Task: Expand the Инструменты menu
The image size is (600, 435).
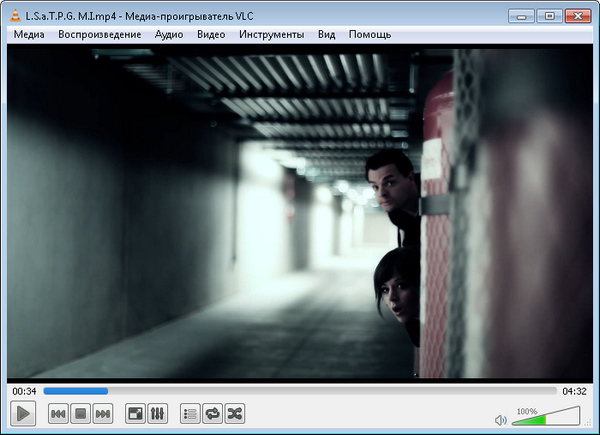Action: (271, 34)
